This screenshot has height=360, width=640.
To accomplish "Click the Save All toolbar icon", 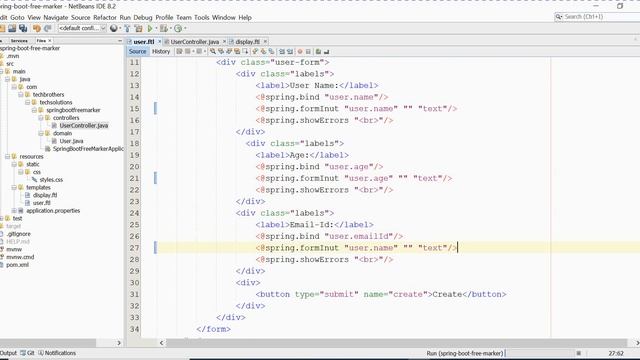I will [x=23, y=28].
